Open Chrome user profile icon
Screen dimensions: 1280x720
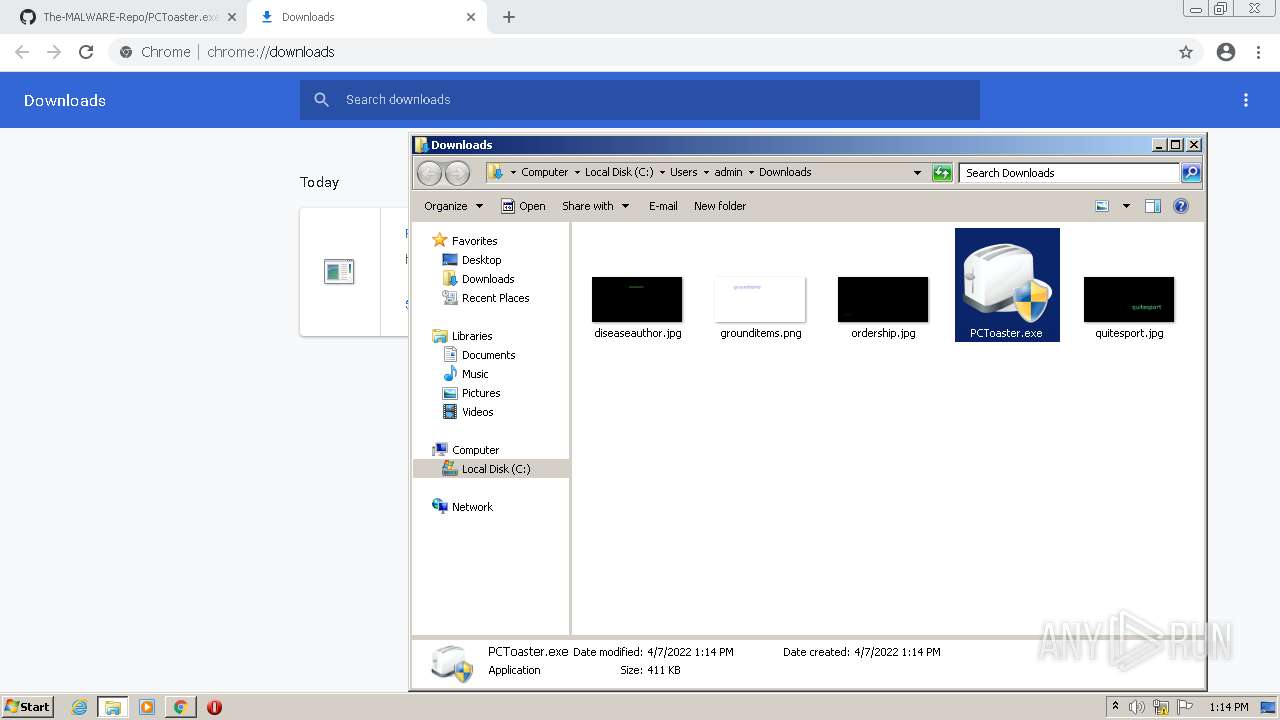[1226, 52]
